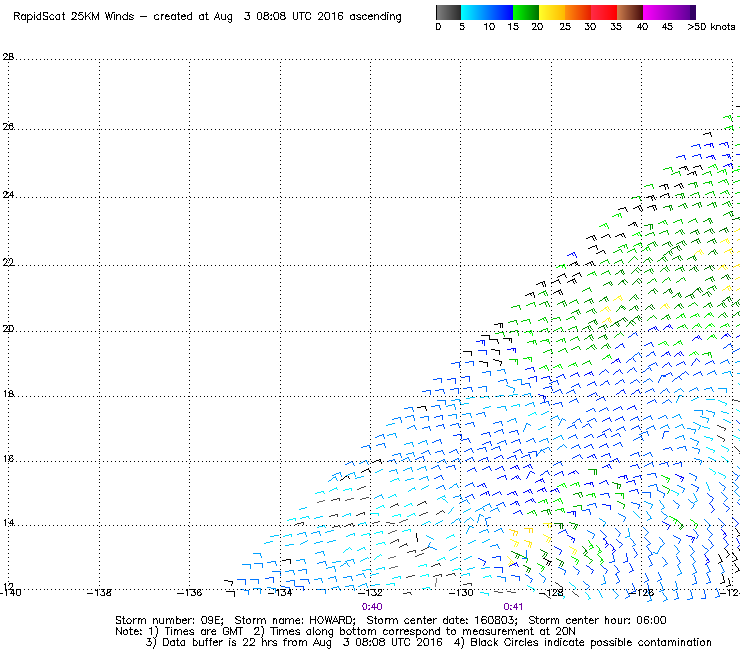This screenshot has height=650, width=740.
Task: Click the latitude 16 axis label
Action: click(x=8, y=459)
